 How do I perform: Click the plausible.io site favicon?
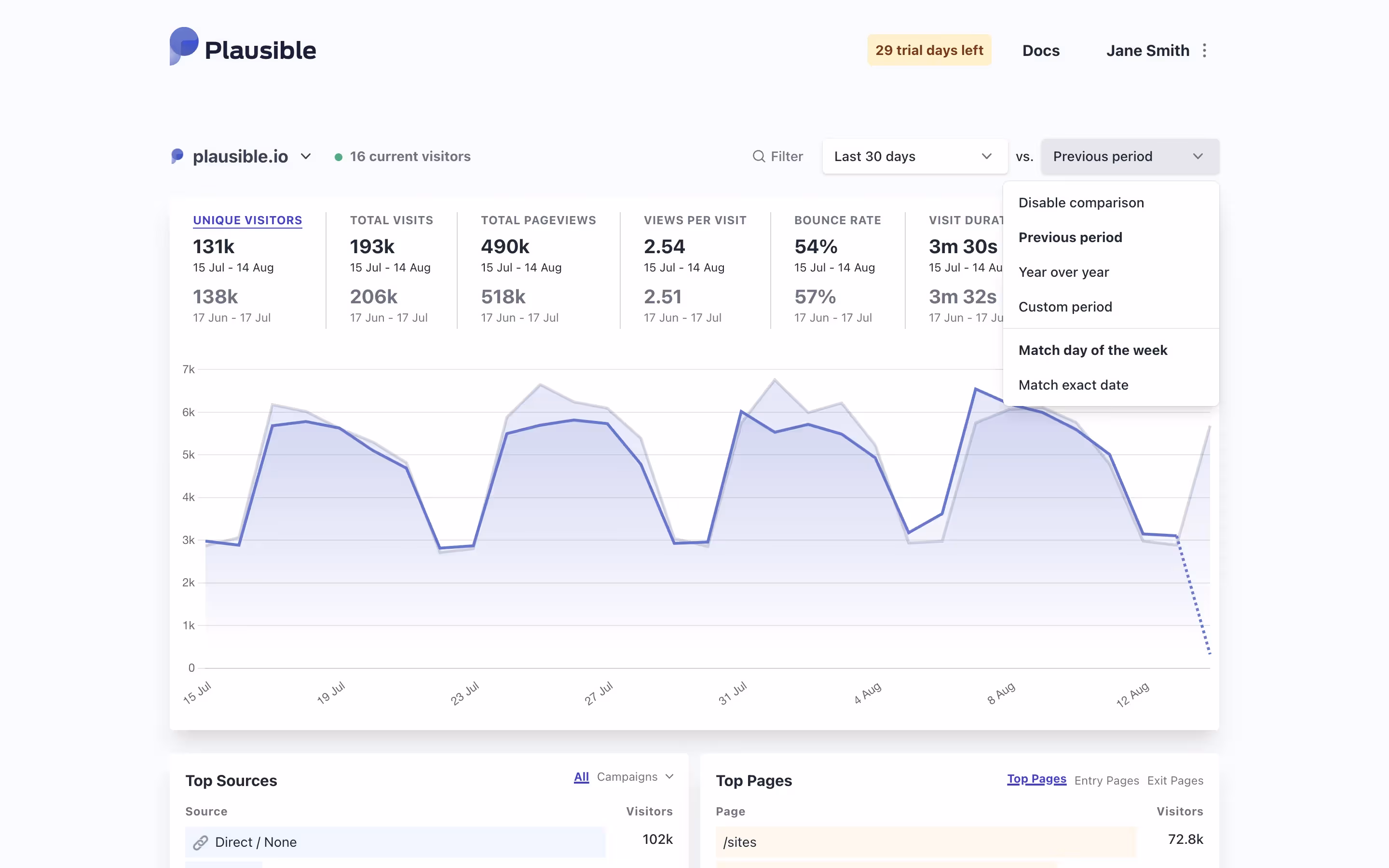[177, 156]
